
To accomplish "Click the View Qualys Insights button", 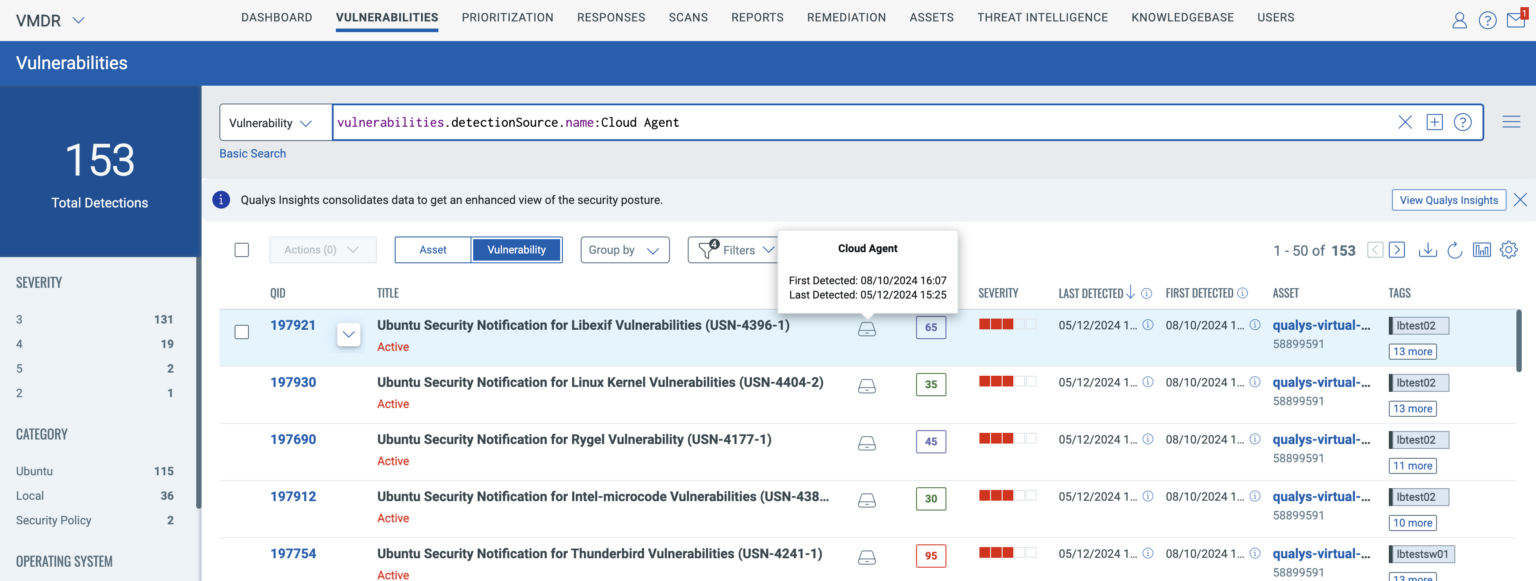I will pos(1448,200).
